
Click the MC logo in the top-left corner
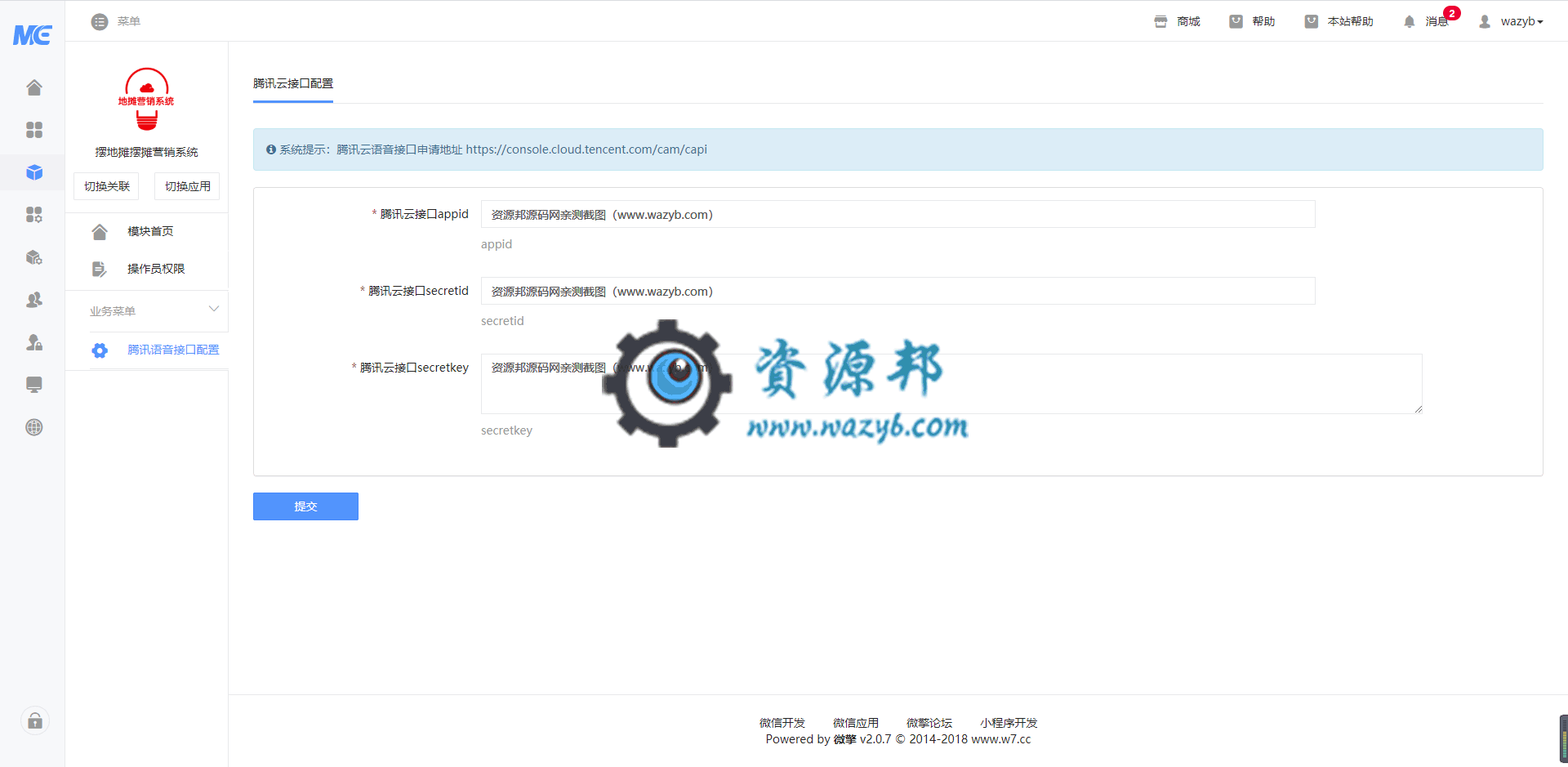pos(33,35)
